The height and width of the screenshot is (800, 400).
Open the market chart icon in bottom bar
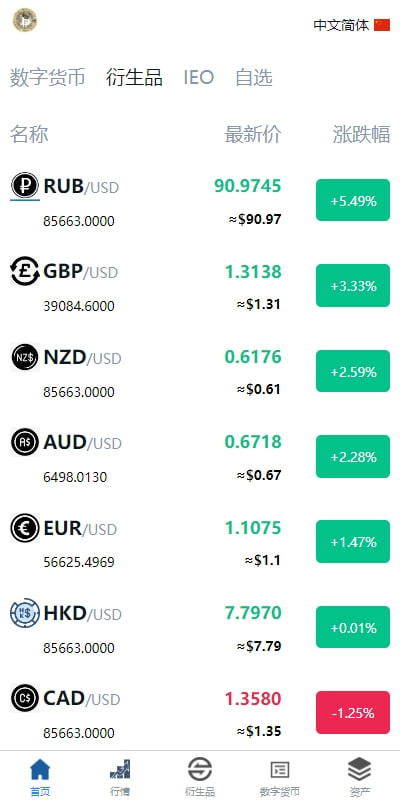click(120, 769)
